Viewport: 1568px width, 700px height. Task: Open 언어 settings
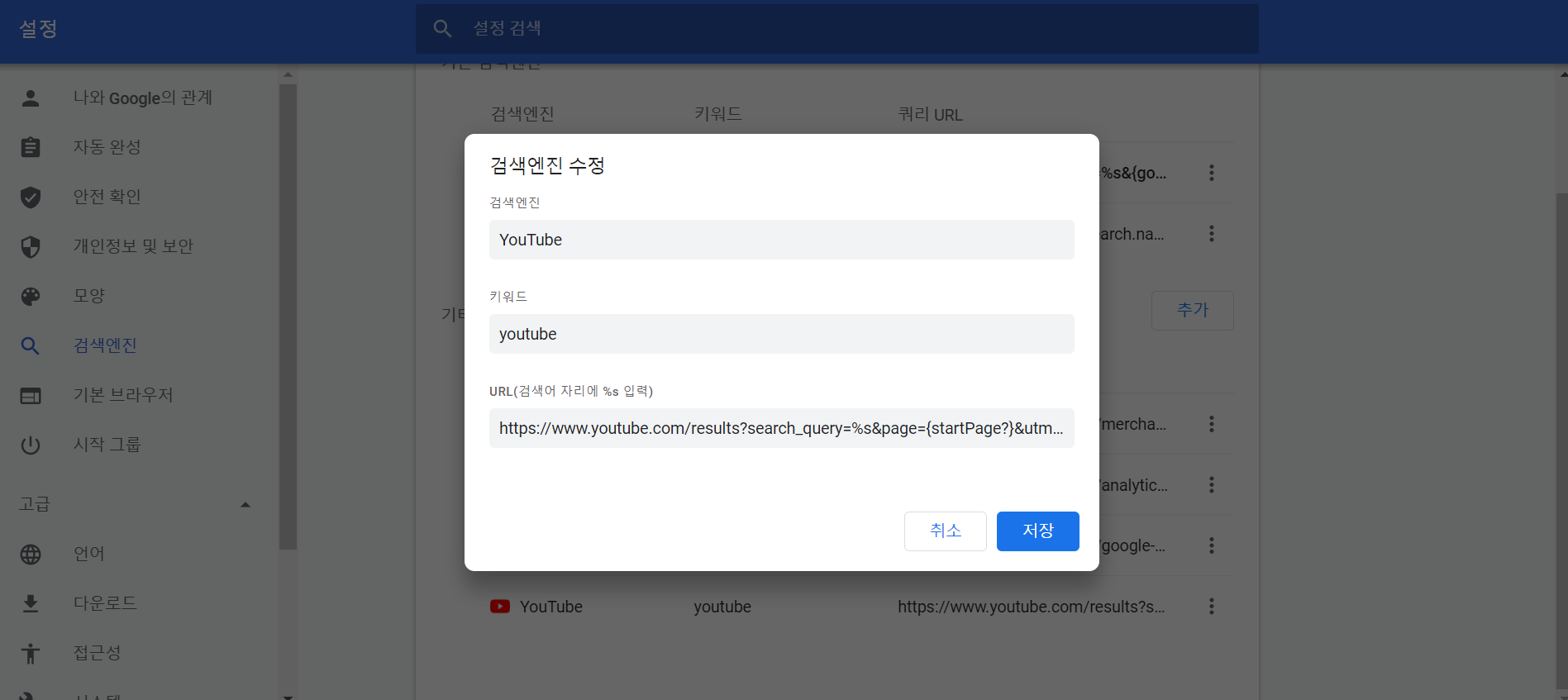tap(89, 554)
